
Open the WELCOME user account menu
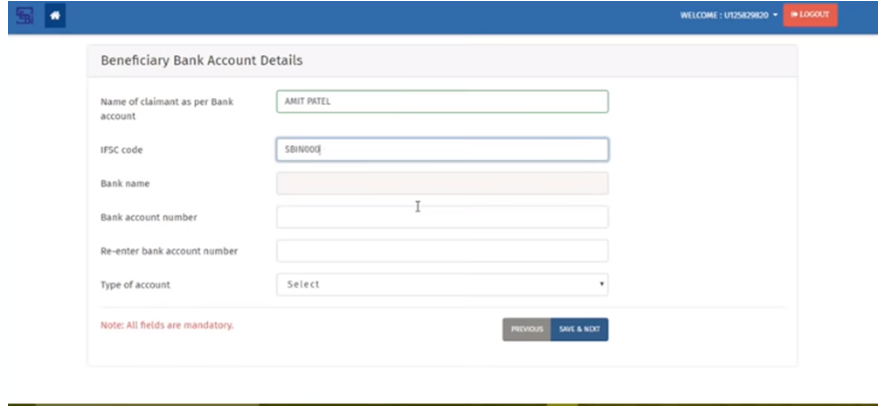[729, 15]
